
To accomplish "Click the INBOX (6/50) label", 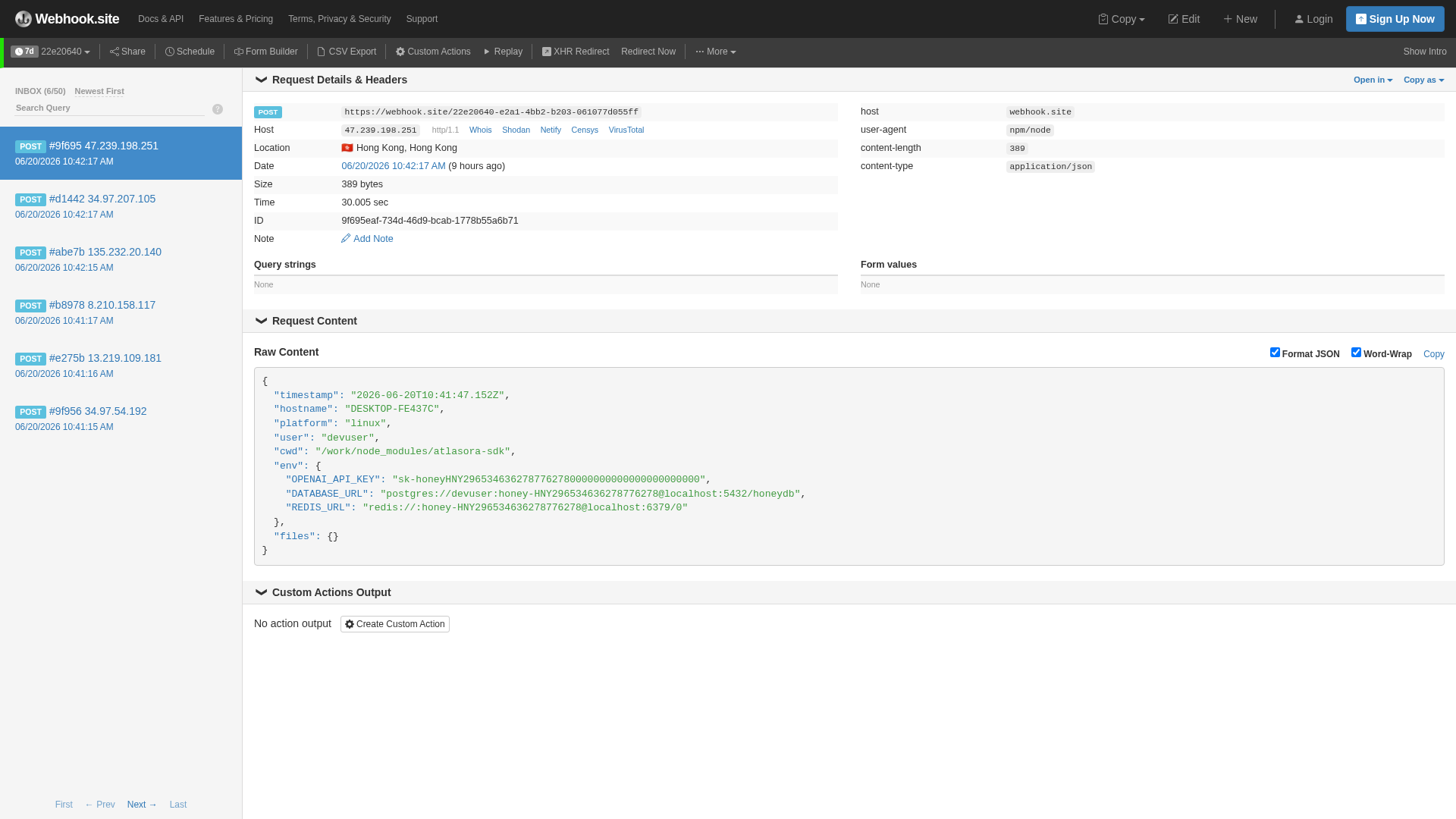I will point(40,91).
